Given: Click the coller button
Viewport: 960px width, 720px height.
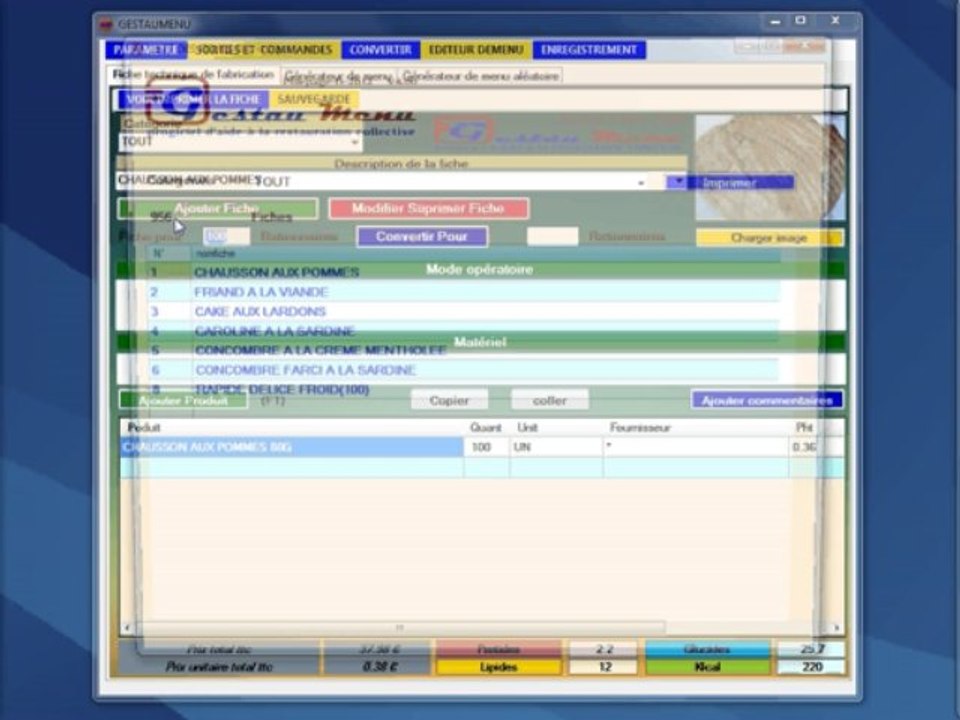Looking at the screenshot, I should (x=550, y=400).
